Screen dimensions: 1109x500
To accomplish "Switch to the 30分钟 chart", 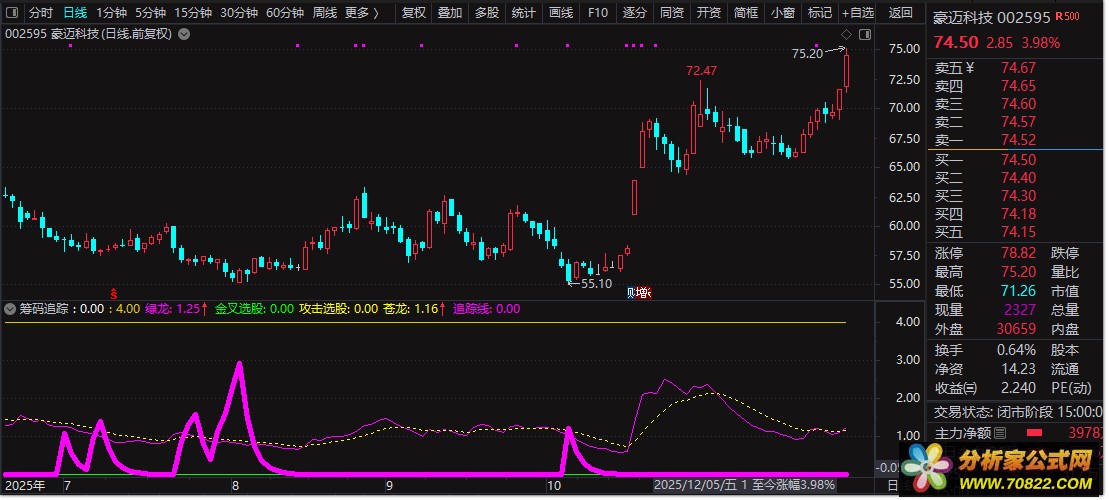I will pyautogui.click(x=239, y=13).
